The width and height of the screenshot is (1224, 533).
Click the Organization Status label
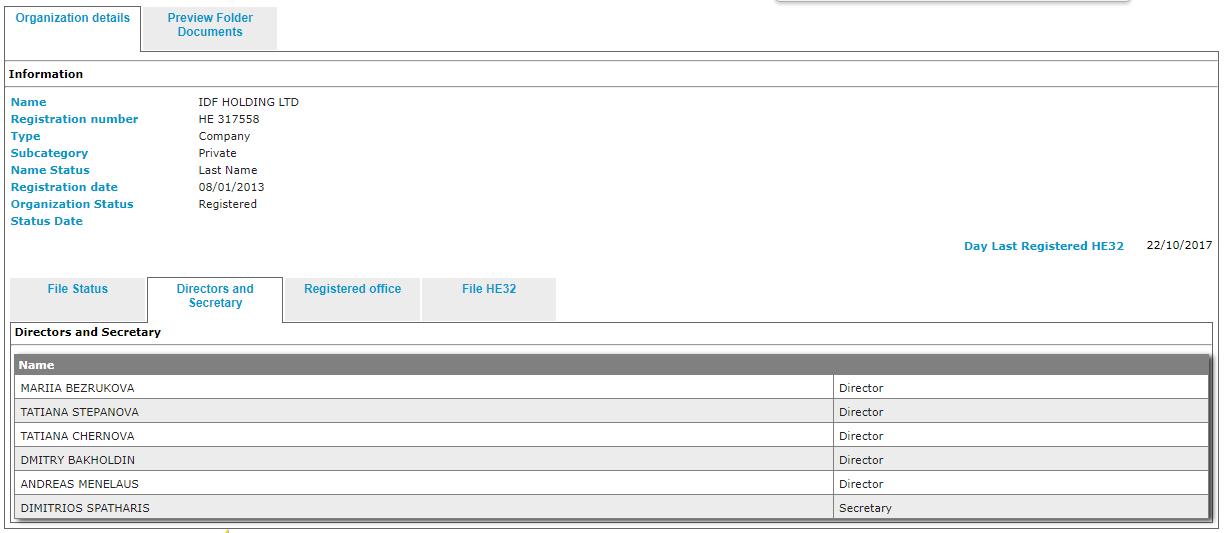(x=72, y=204)
